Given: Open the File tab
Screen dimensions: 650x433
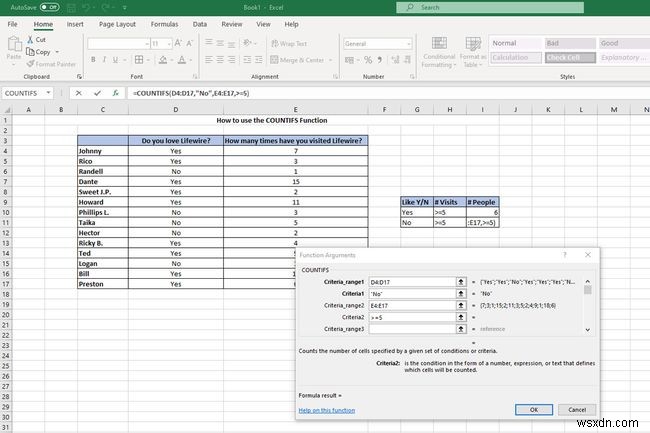Looking at the screenshot, I should pyautogui.click(x=12, y=24).
